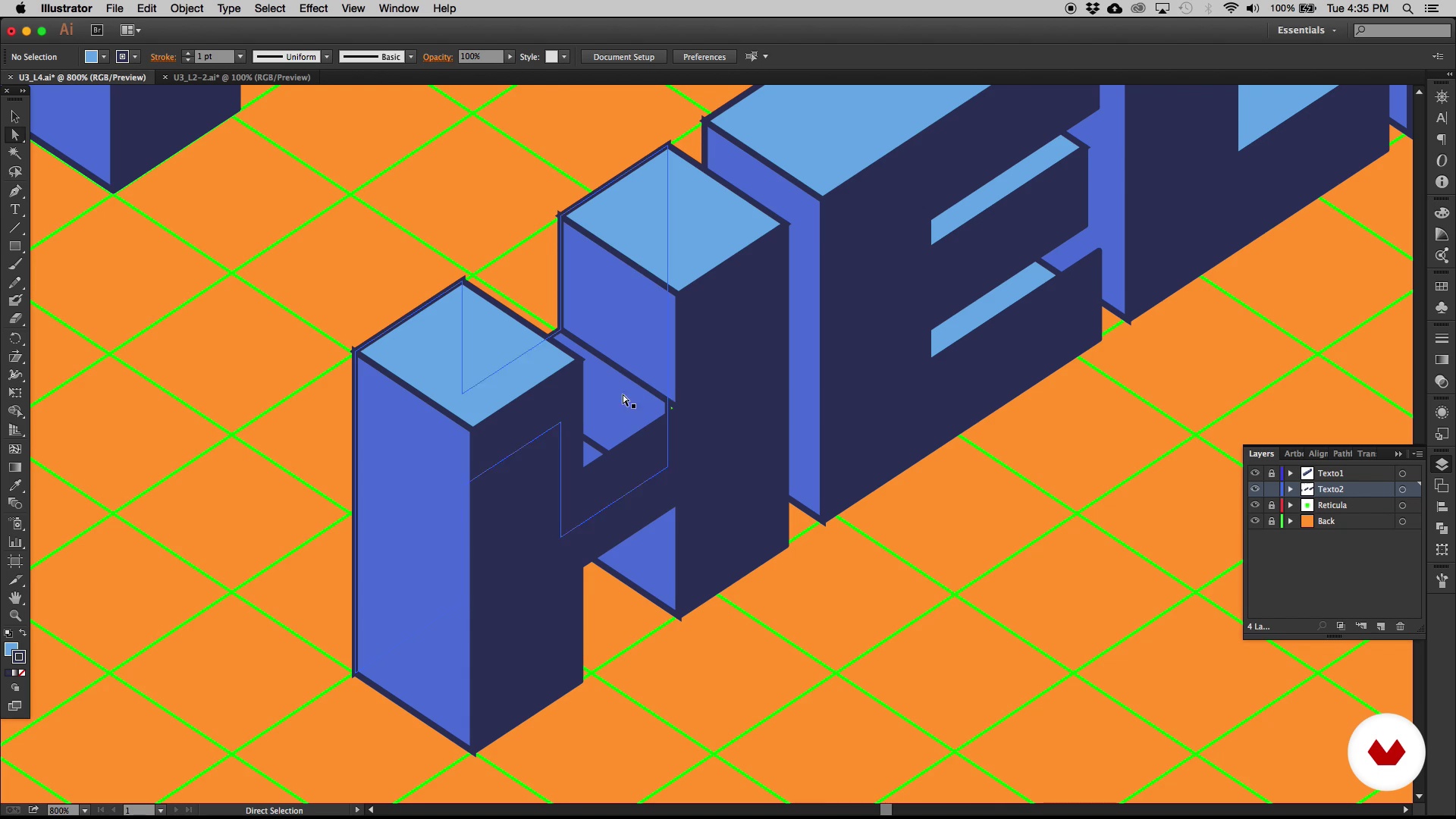Click the Stroke label link
The image size is (1456, 819).
163,57
